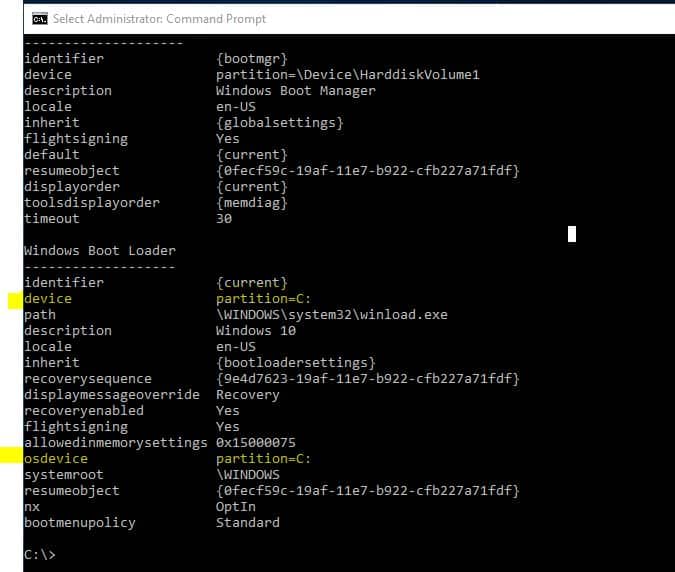Click the timeout value '30'
Screen dimensions: 675x572
tap(224, 219)
